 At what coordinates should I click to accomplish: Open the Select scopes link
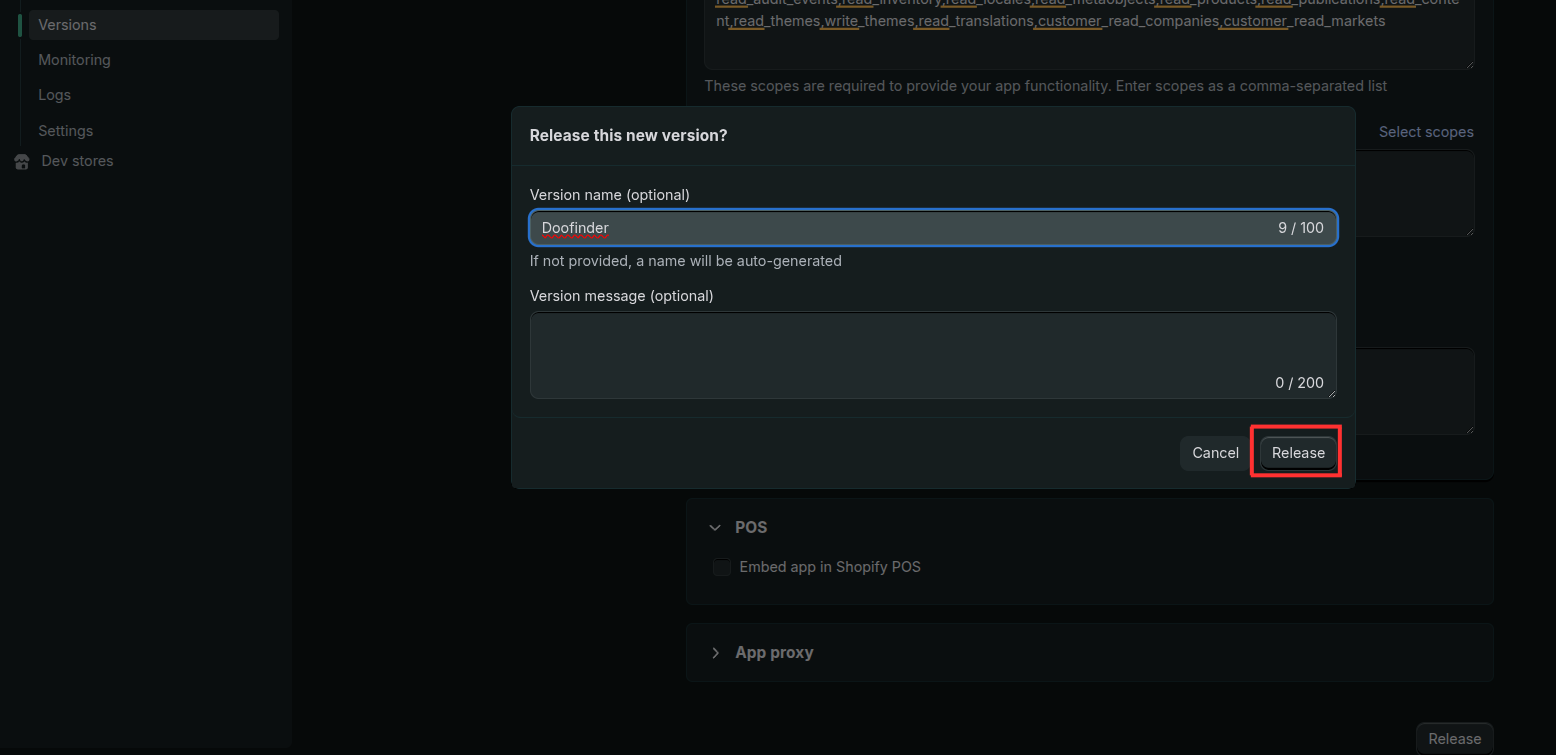(x=1425, y=131)
